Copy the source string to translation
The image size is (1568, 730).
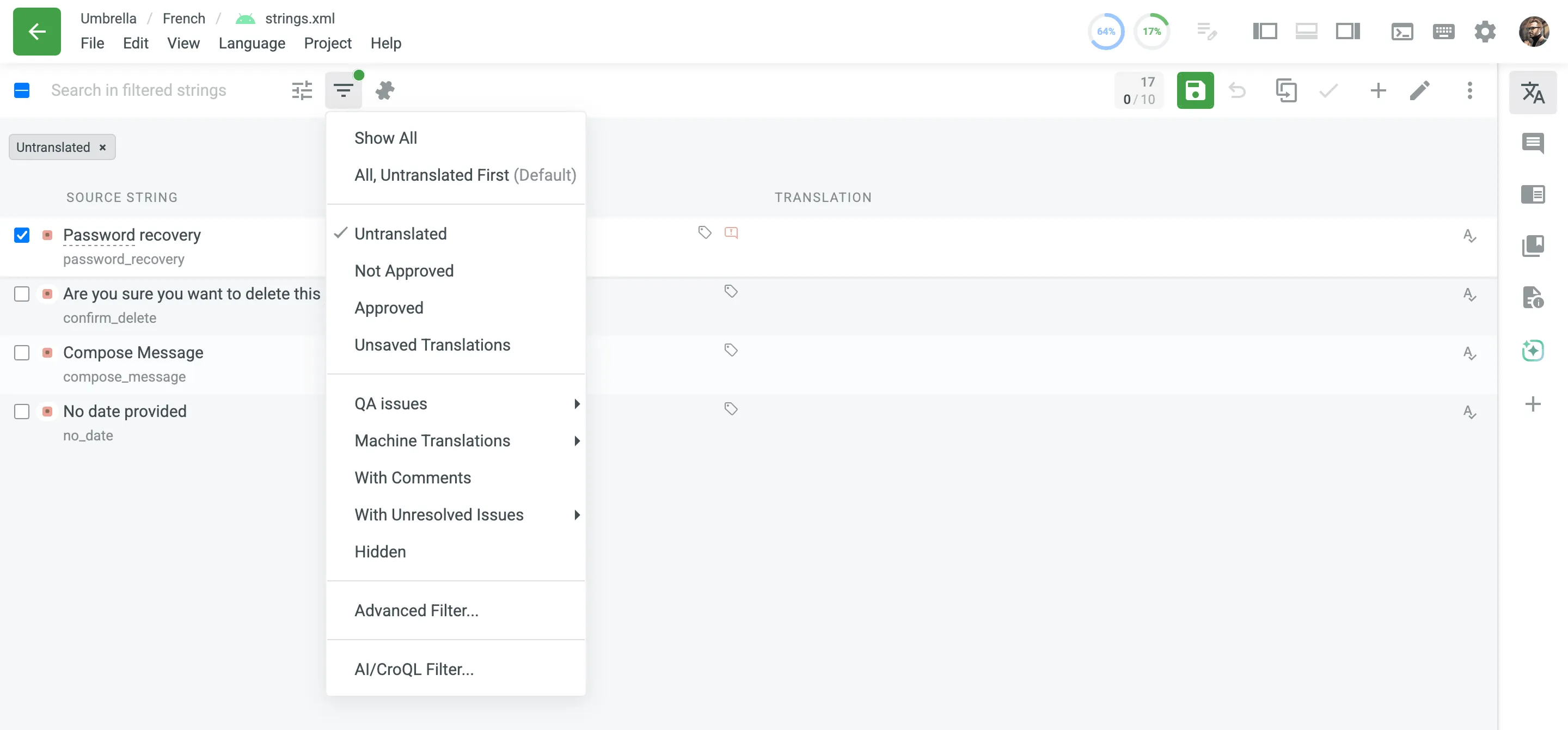pos(1287,90)
